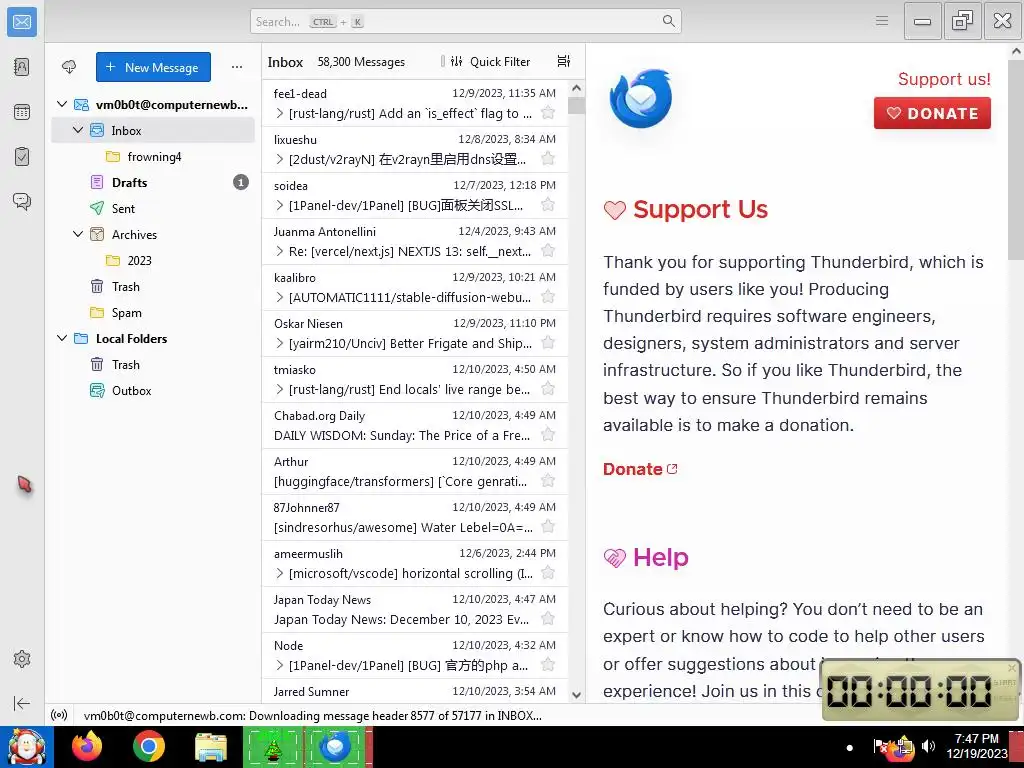Click message list scroll-down arrow
Image resolution: width=1024 pixels, height=768 pixels.
click(576, 695)
